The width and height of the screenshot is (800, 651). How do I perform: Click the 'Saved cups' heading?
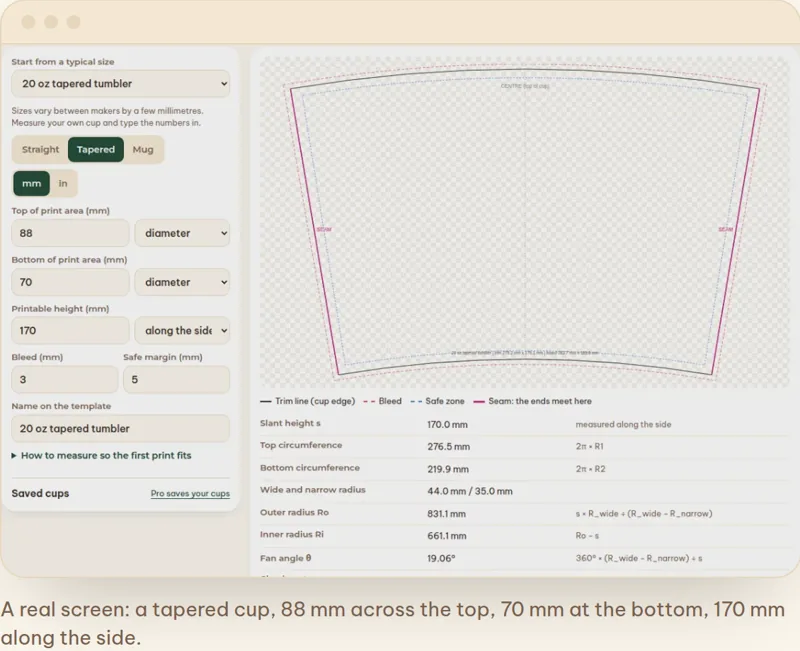coord(40,493)
